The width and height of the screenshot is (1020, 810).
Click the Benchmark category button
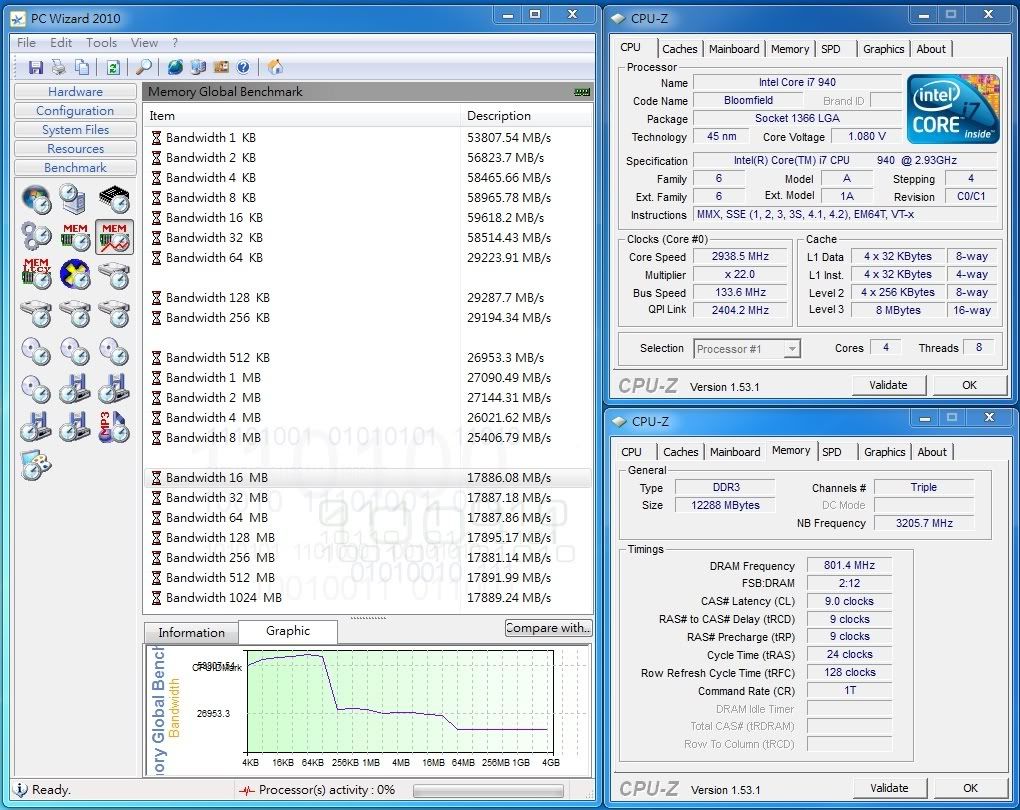click(75, 167)
